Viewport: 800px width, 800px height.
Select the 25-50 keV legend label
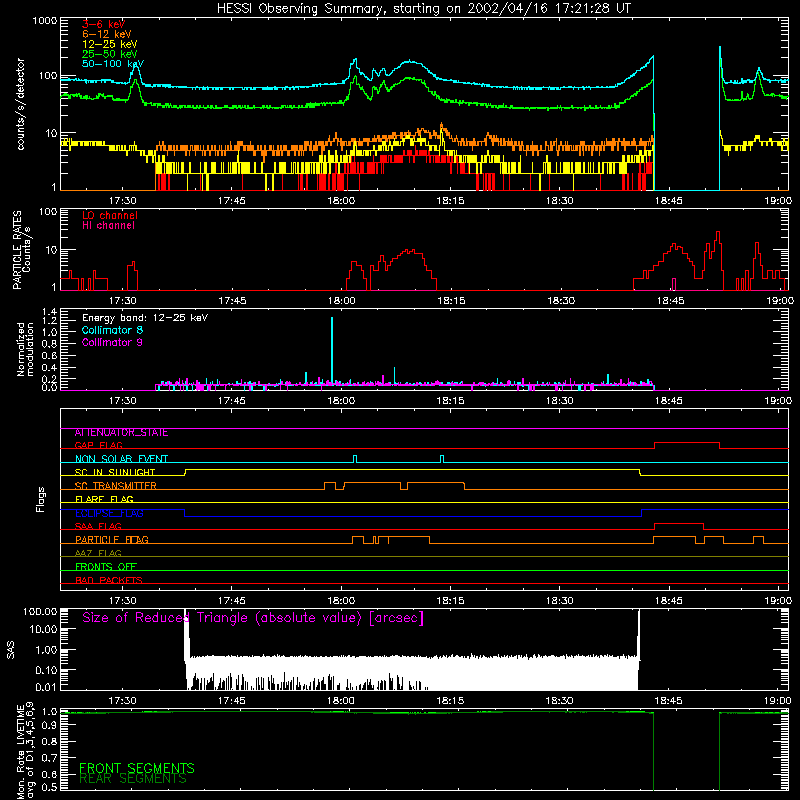(x=110, y=54)
